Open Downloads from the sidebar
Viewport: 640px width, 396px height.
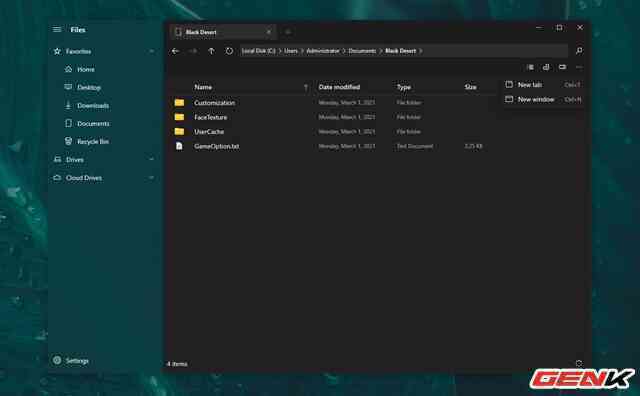93,106
